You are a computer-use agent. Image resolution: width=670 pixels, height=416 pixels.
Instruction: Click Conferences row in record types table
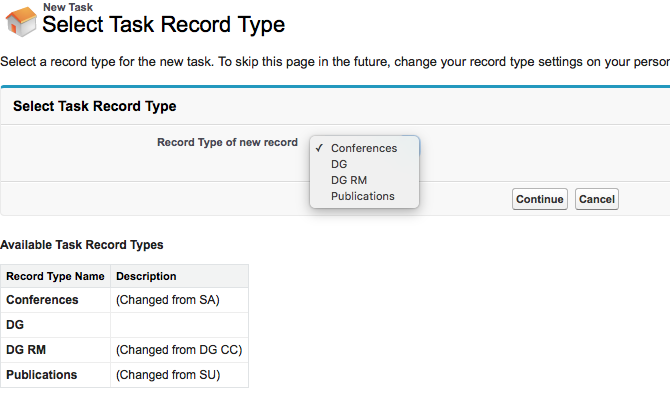click(x=42, y=300)
